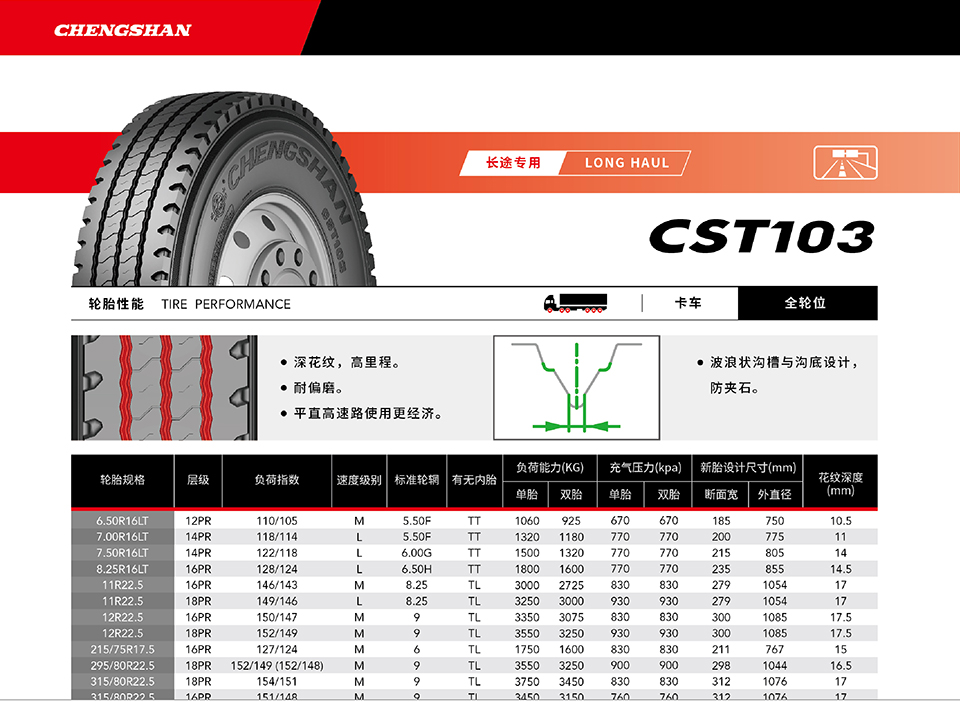Select the LONG HAUL label
This screenshot has width=960, height=702.
[627, 163]
